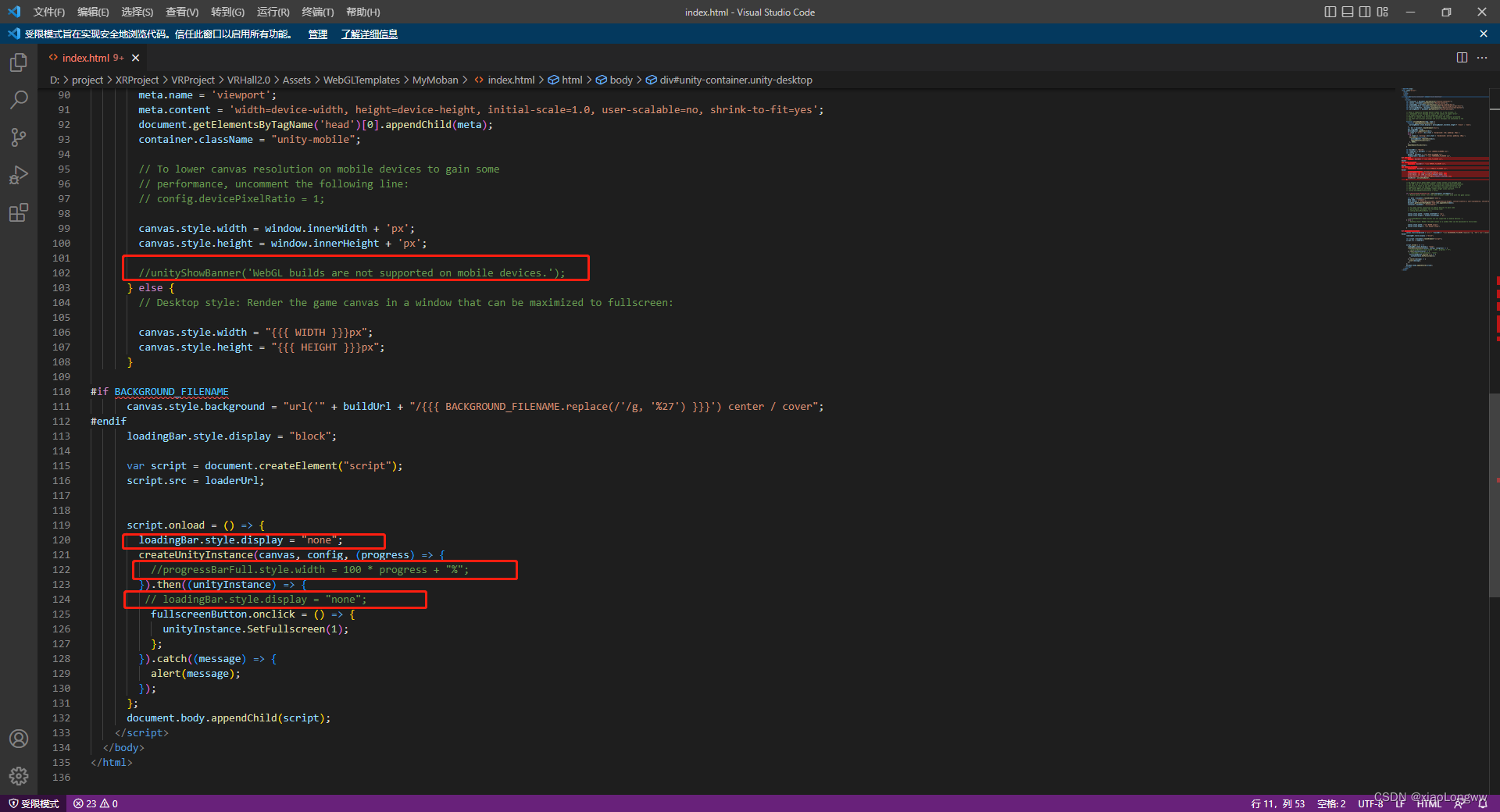Open 查看(V) menu

[x=182, y=12]
